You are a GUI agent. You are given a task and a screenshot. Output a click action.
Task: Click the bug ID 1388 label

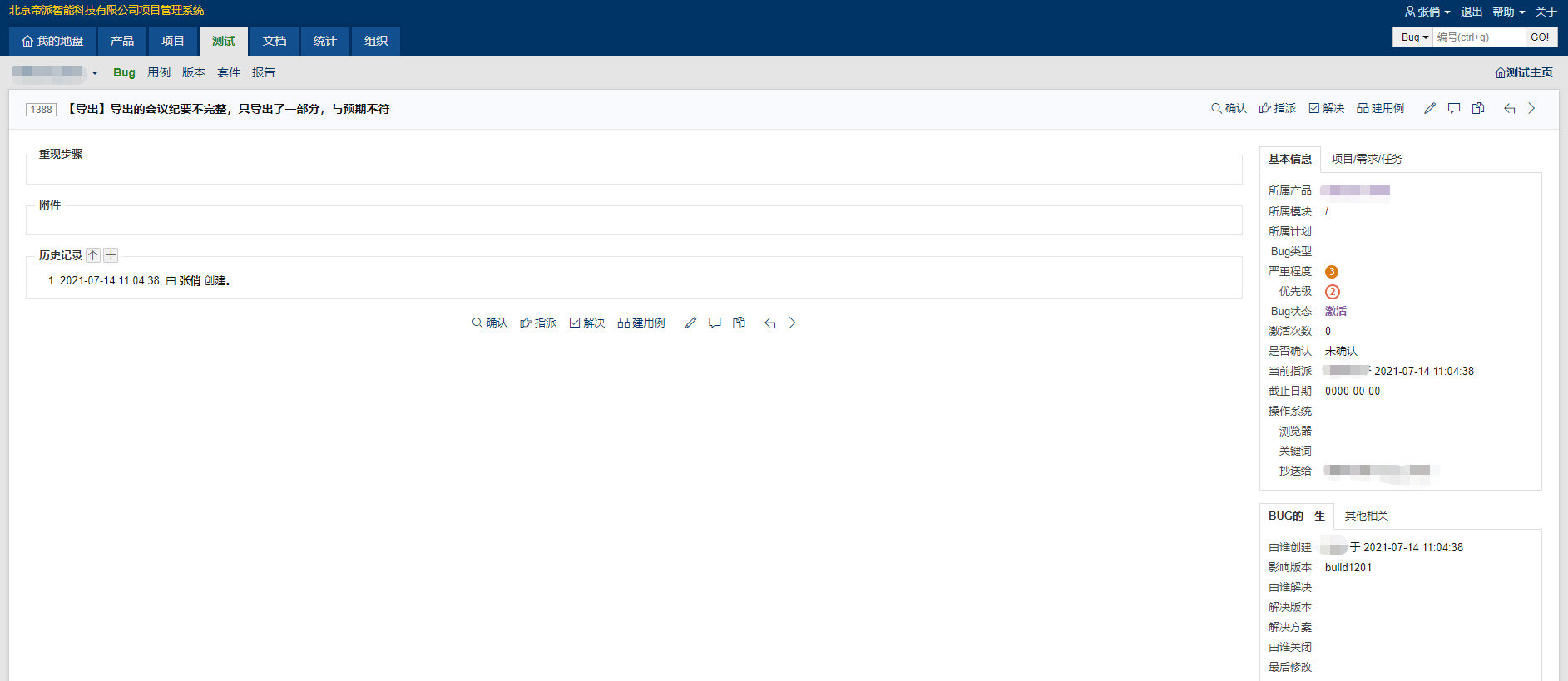41,110
